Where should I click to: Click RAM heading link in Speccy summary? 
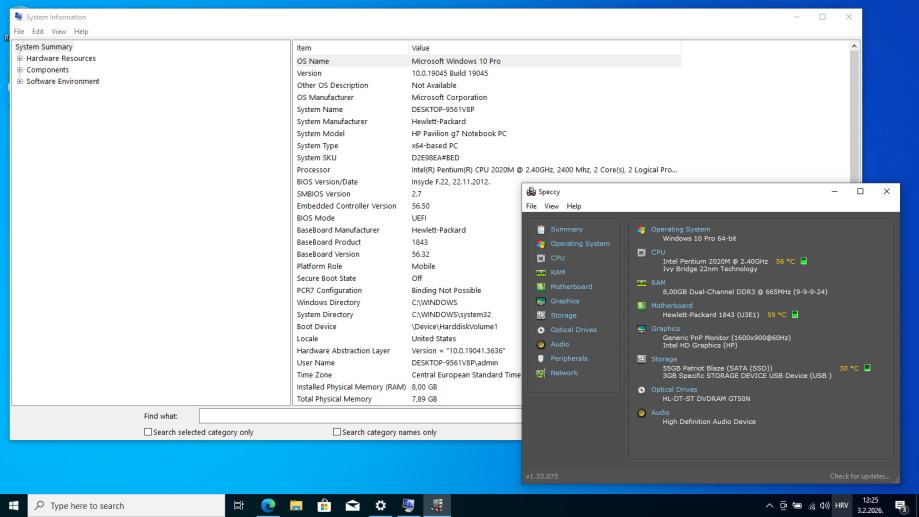point(658,283)
